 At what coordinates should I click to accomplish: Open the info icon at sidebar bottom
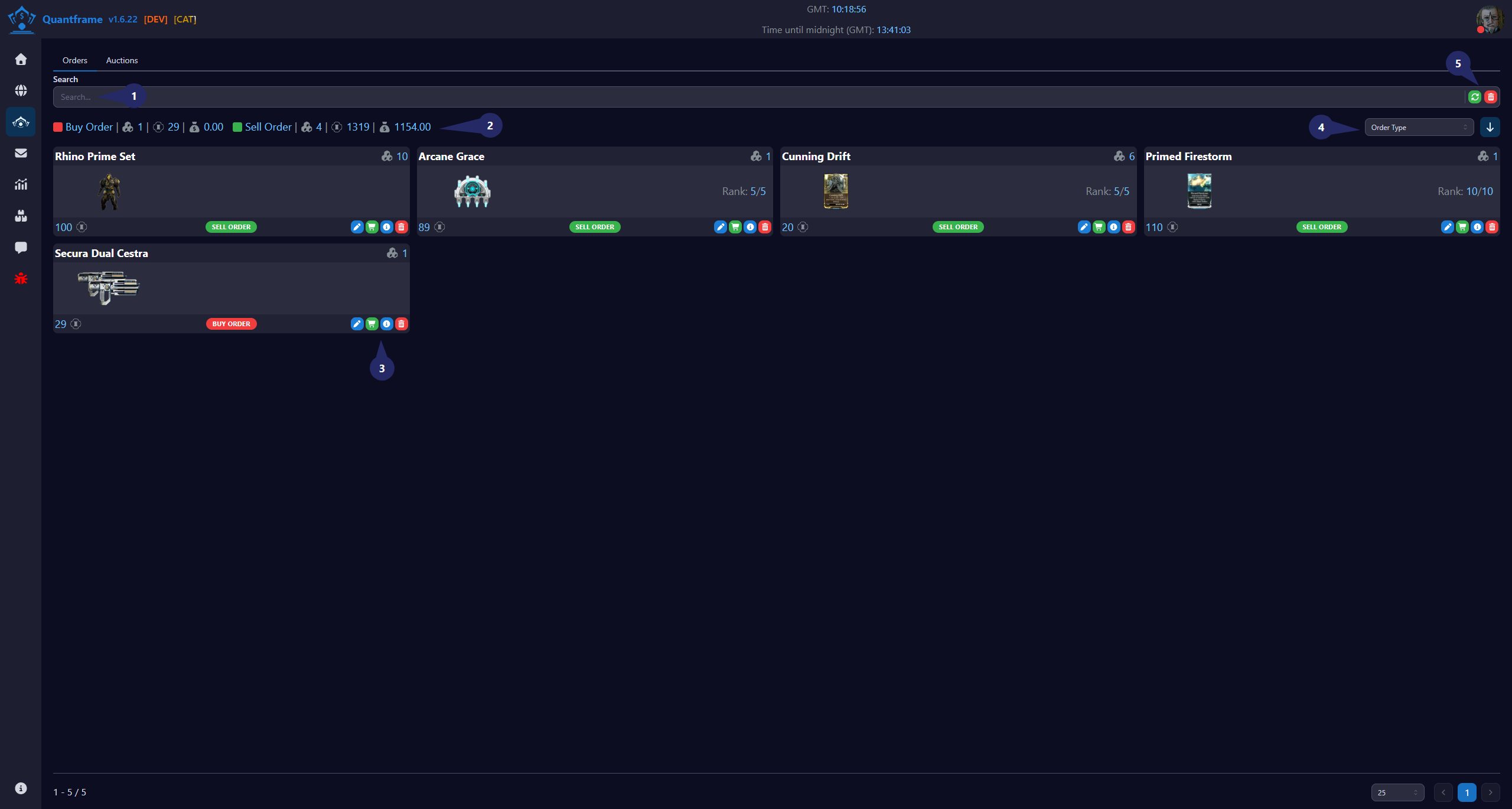tap(21, 788)
